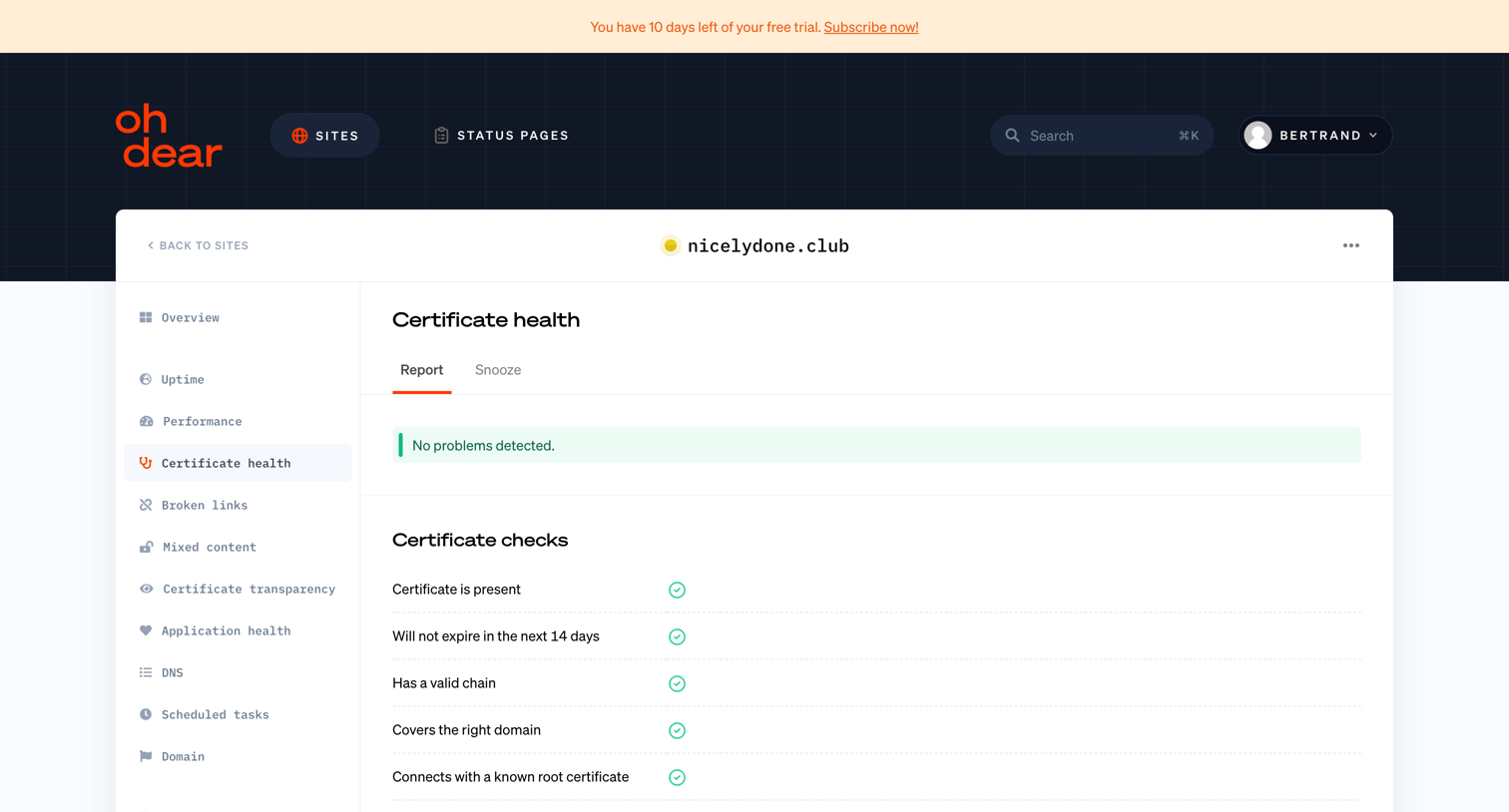This screenshot has width=1509, height=812.
Task: Click the Uptime globe icon
Action: point(146,379)
